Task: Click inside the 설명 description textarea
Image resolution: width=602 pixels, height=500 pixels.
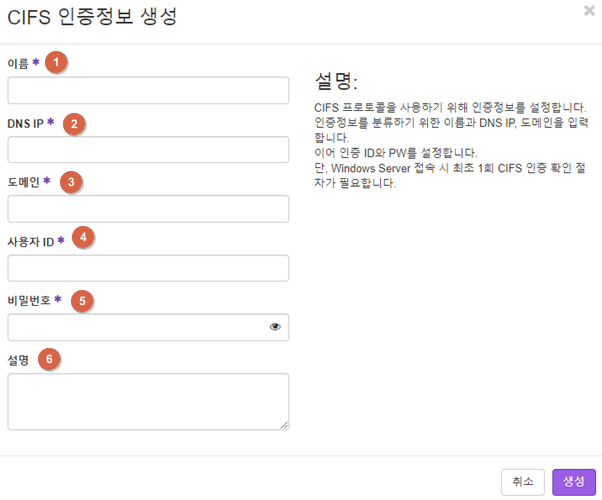Action: pyautogui.click(x=148, y=401)
